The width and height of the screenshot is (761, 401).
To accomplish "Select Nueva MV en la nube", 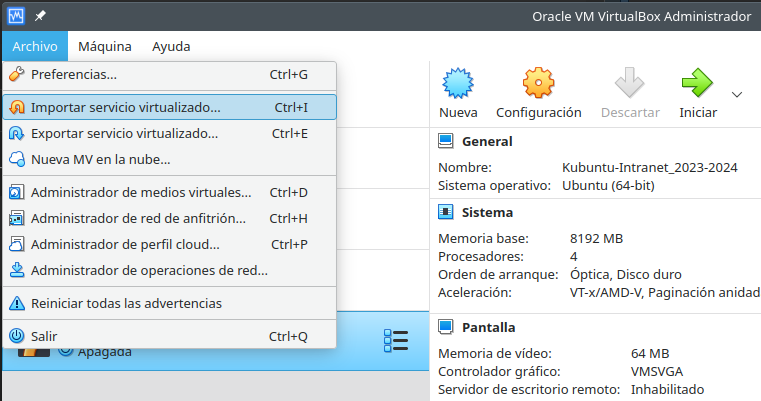I will [100, 159].
